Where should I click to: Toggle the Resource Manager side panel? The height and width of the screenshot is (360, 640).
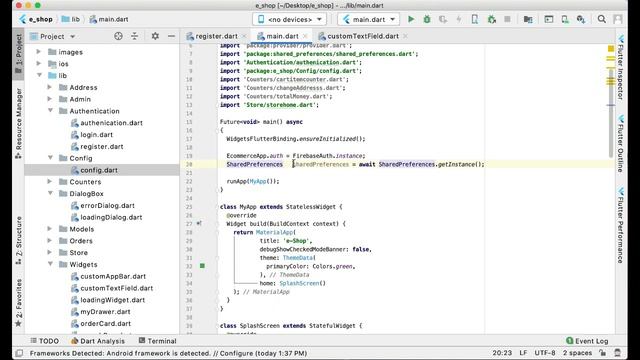pos(18,123)
